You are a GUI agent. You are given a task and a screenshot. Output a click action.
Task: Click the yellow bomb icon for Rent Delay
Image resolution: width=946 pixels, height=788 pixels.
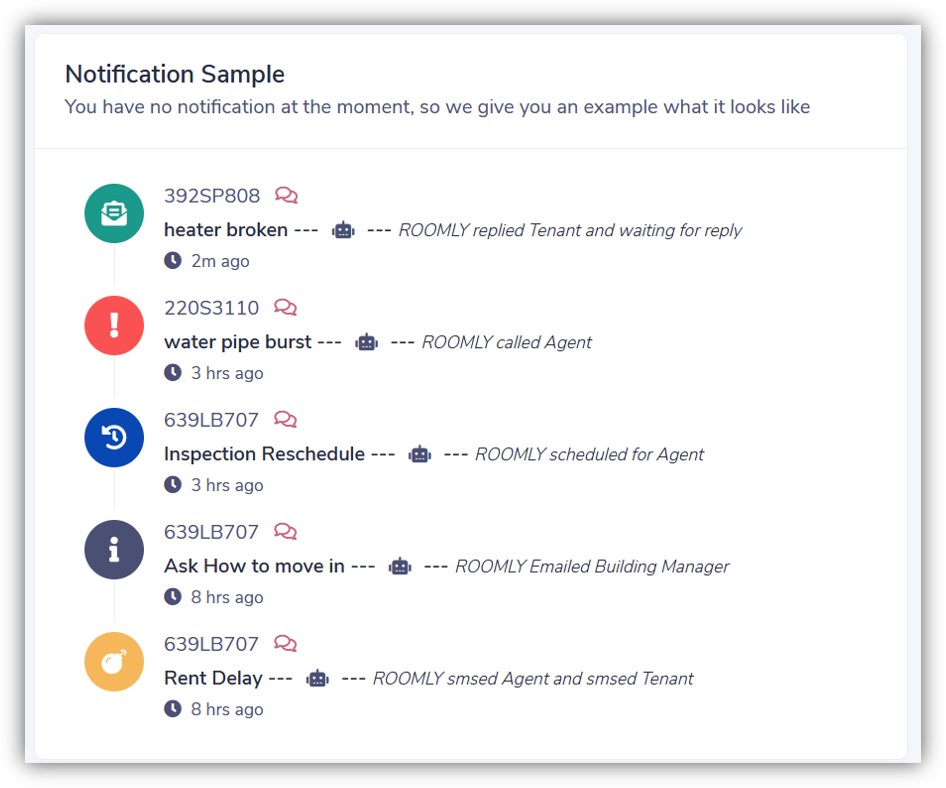(114, 661)
